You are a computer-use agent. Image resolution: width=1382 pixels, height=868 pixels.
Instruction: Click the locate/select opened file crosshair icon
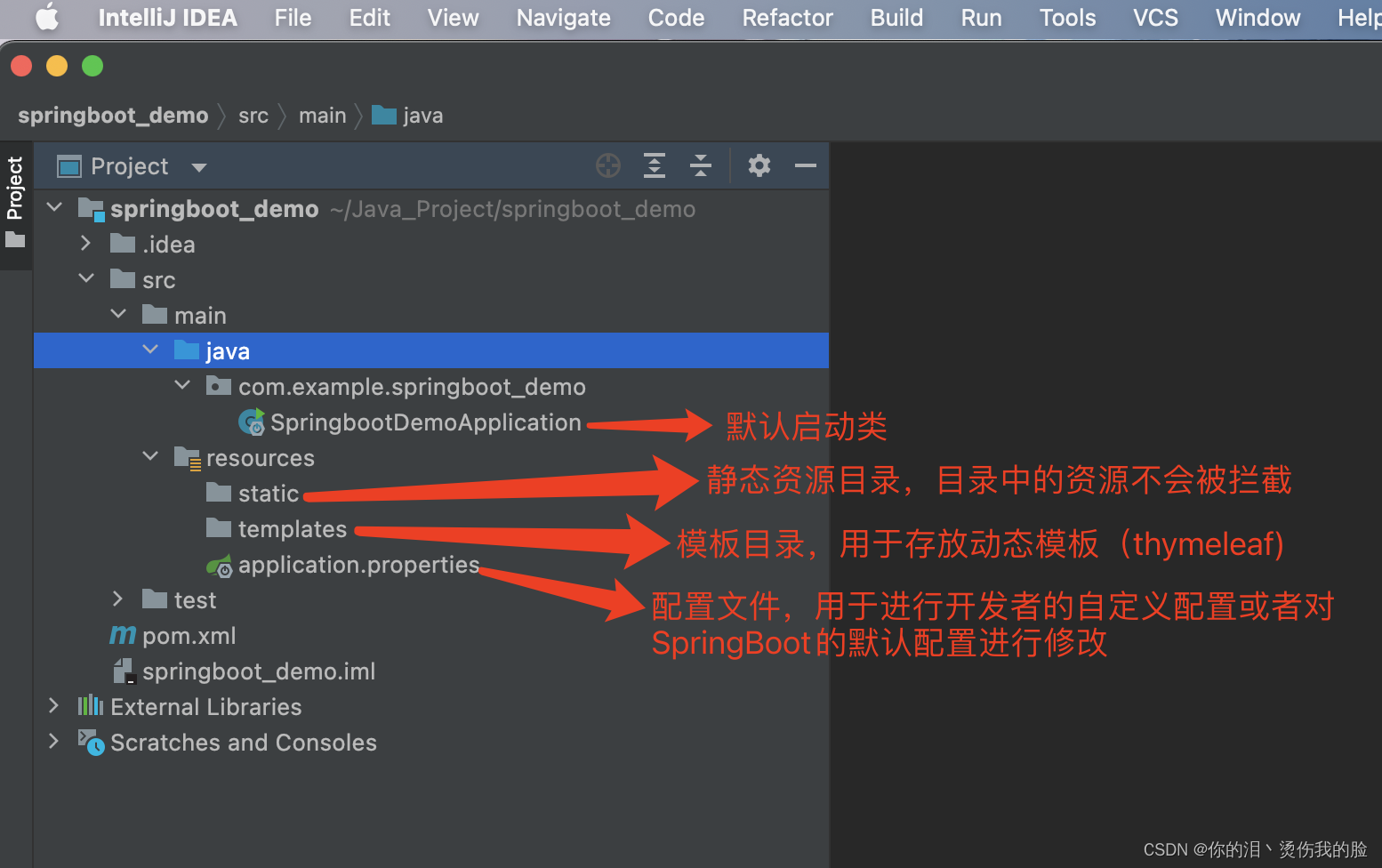[608, 165]
